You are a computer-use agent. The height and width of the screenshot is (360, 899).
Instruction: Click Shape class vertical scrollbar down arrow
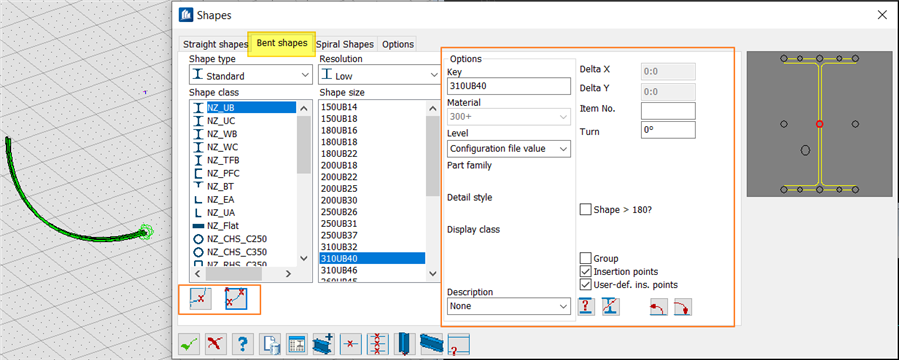304,260
